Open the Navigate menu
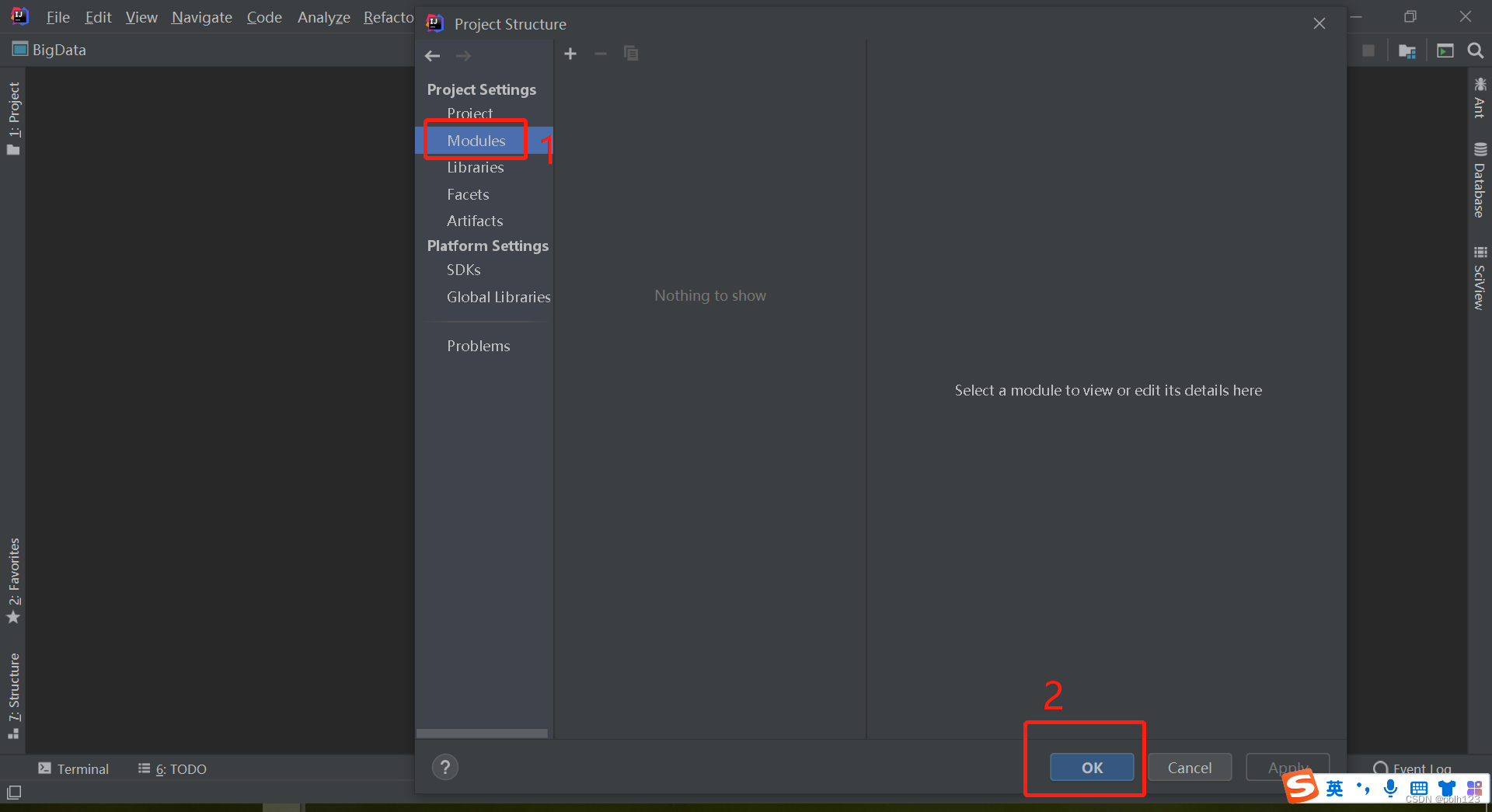The width and height of the screenshot is (1492, 812). (202, 17)
